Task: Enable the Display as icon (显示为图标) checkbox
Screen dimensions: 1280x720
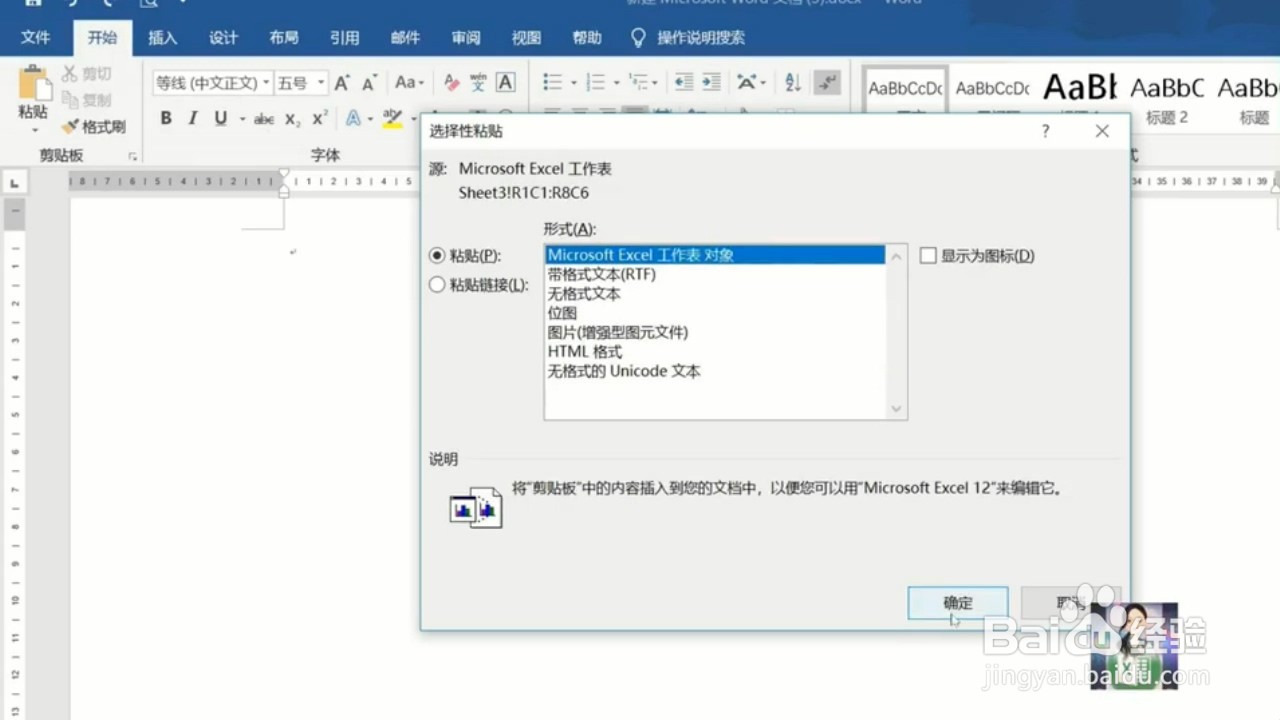Action: point(928,256)
